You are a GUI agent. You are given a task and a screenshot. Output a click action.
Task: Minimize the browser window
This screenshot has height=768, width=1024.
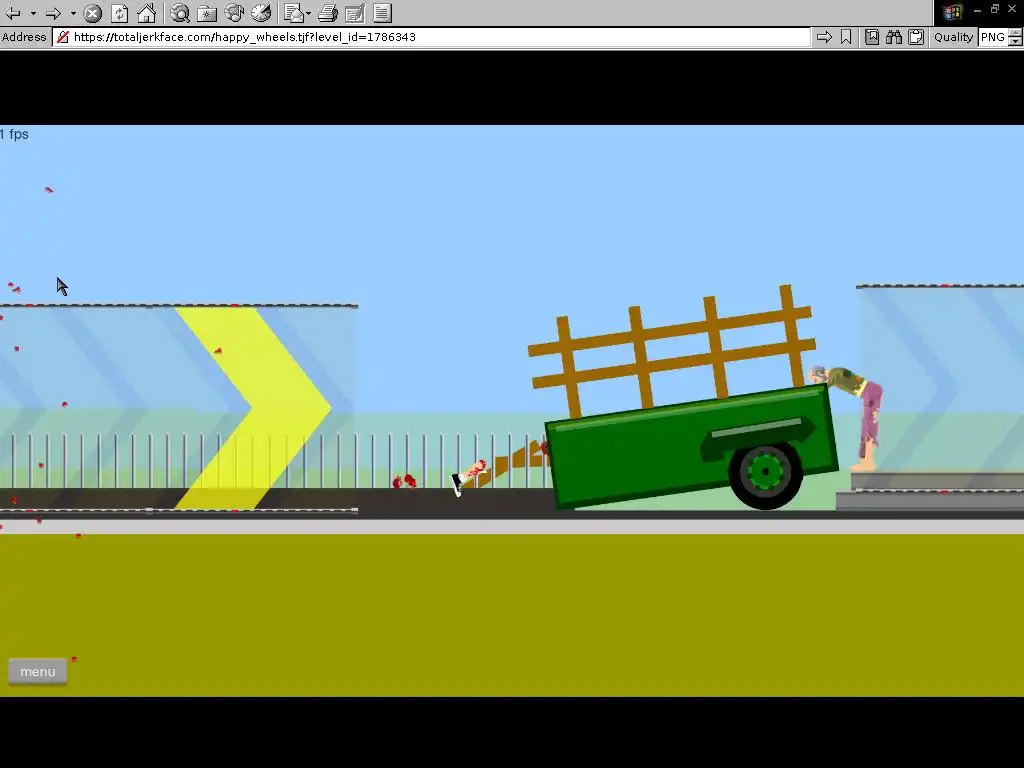[977, 9]
